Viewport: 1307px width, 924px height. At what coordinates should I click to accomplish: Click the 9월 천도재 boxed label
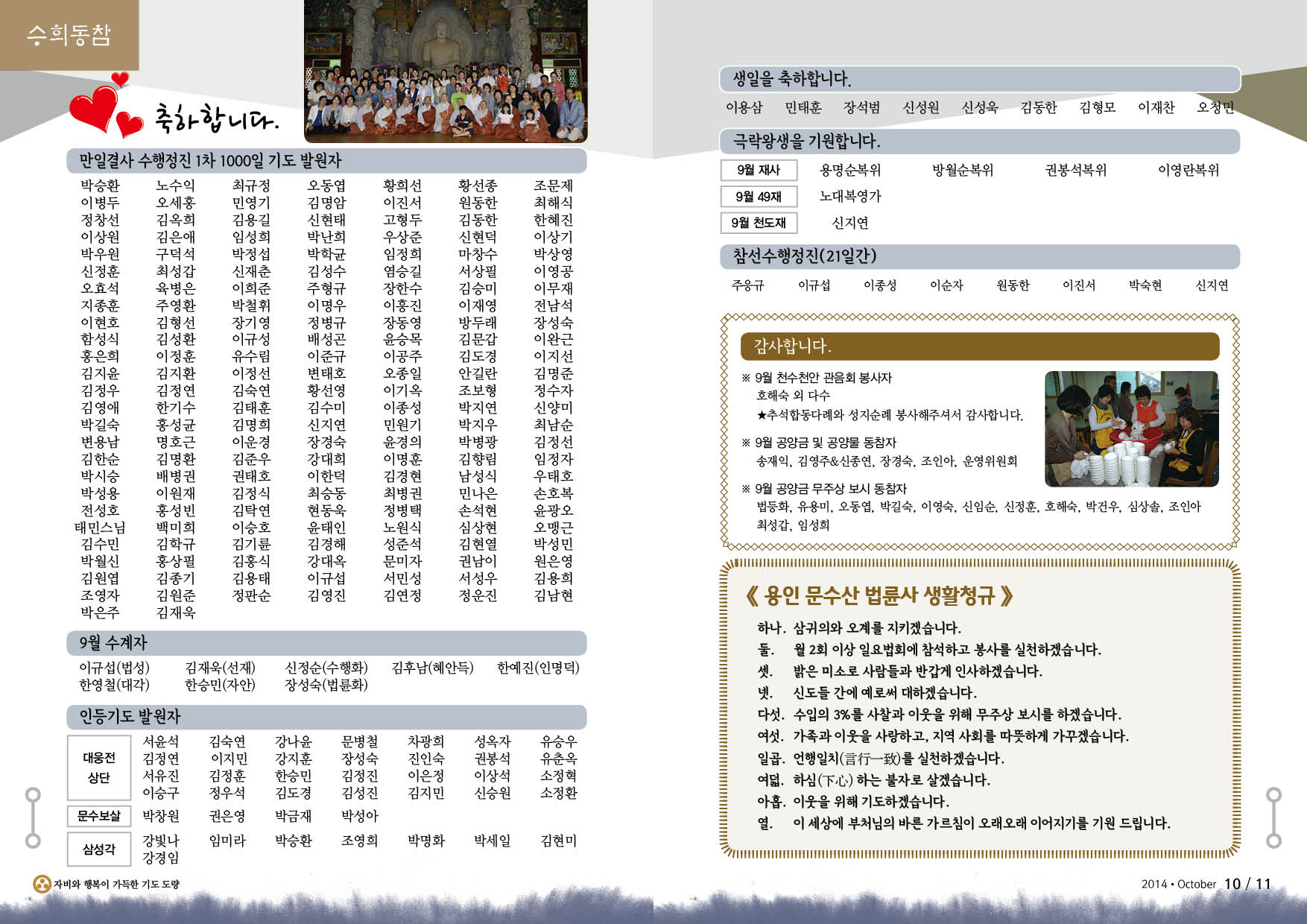pos(759,223)
